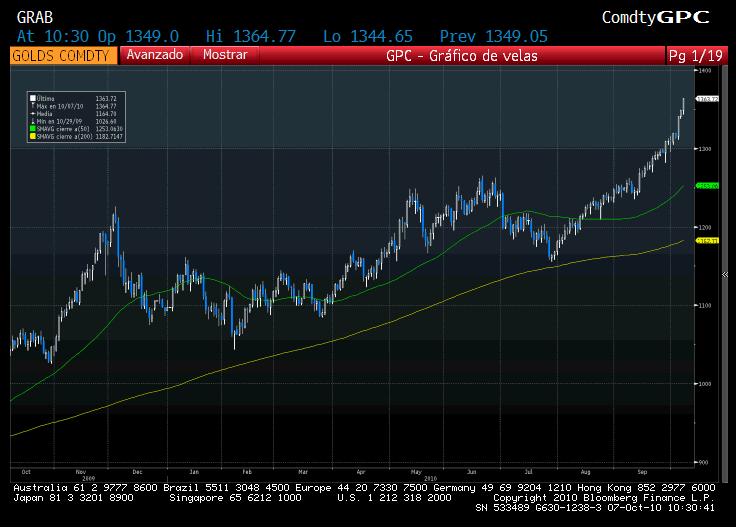
Task: Click the Pg 1/19 page indicator
Action: coord(696,56)
